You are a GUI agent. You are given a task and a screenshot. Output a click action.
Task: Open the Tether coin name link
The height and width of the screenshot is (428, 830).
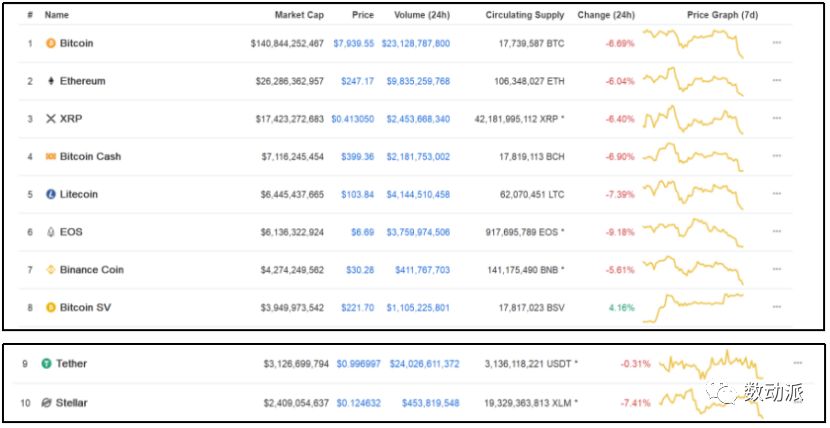coord(71,363)
